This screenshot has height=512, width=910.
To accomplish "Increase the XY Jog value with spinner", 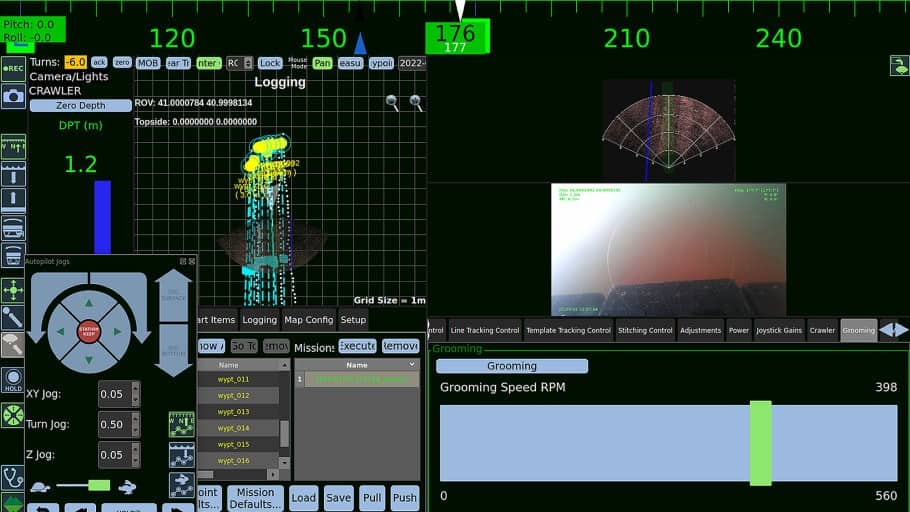I will click(136, 387).
